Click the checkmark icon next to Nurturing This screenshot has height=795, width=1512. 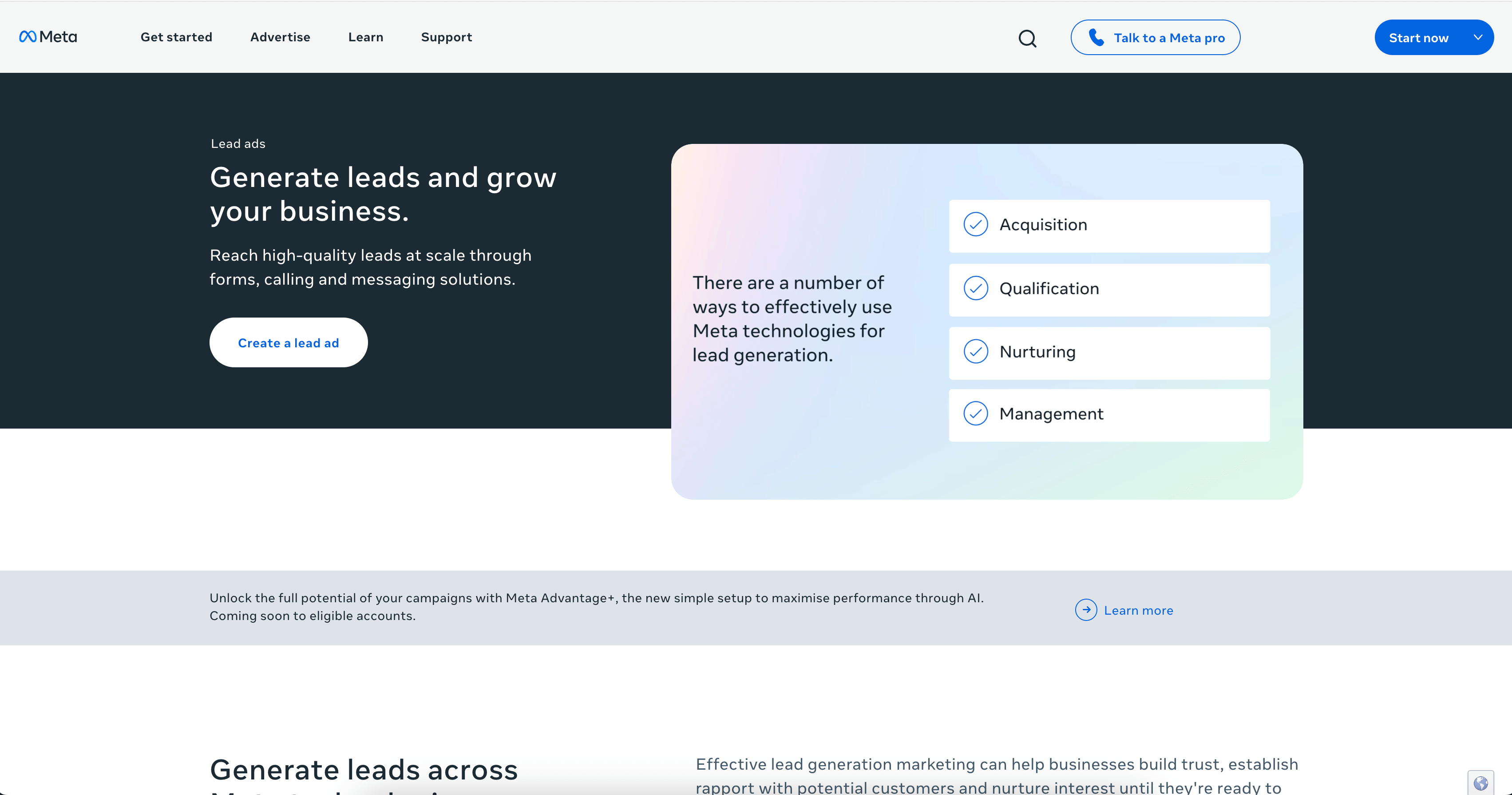point(976,352)
